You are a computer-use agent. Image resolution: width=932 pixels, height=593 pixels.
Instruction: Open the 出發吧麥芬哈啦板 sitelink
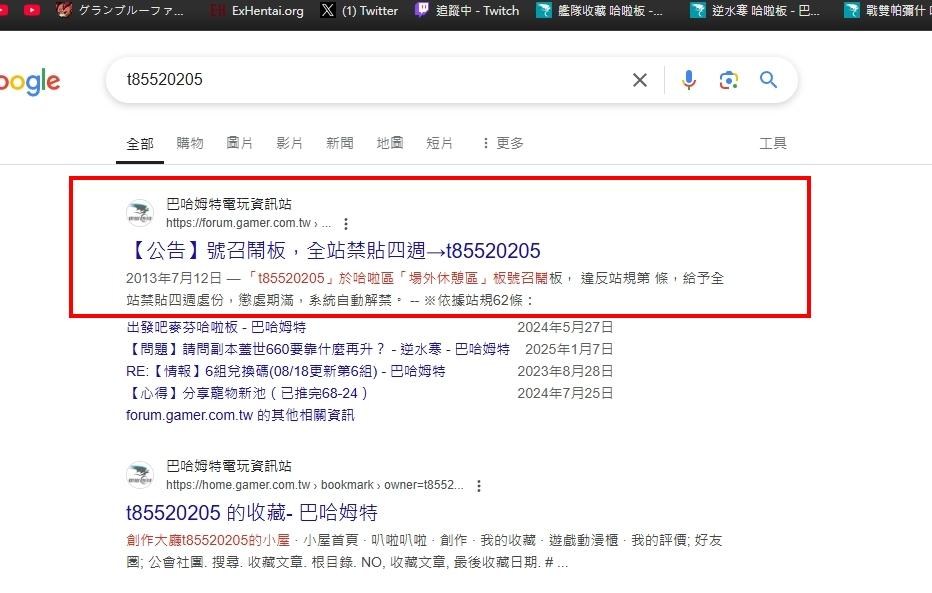click(x=216, y=327)
